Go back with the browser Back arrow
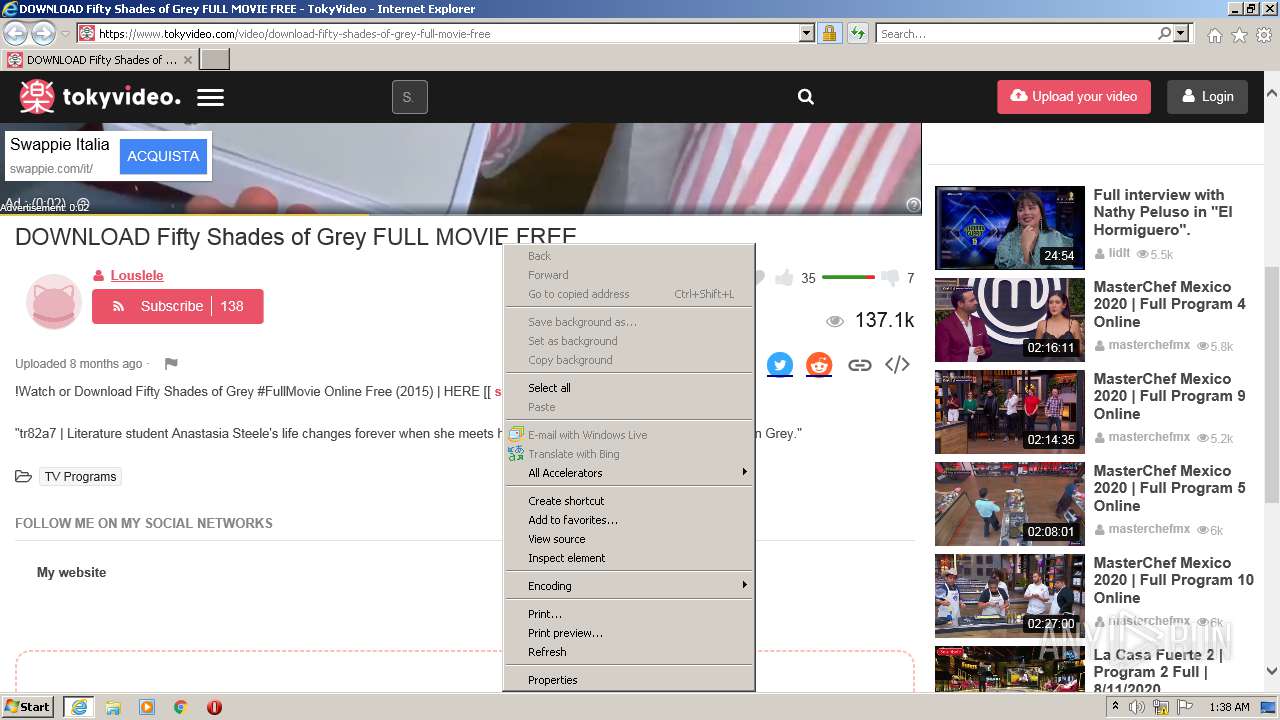1280x720 pixels. click(x=16, y=34)
